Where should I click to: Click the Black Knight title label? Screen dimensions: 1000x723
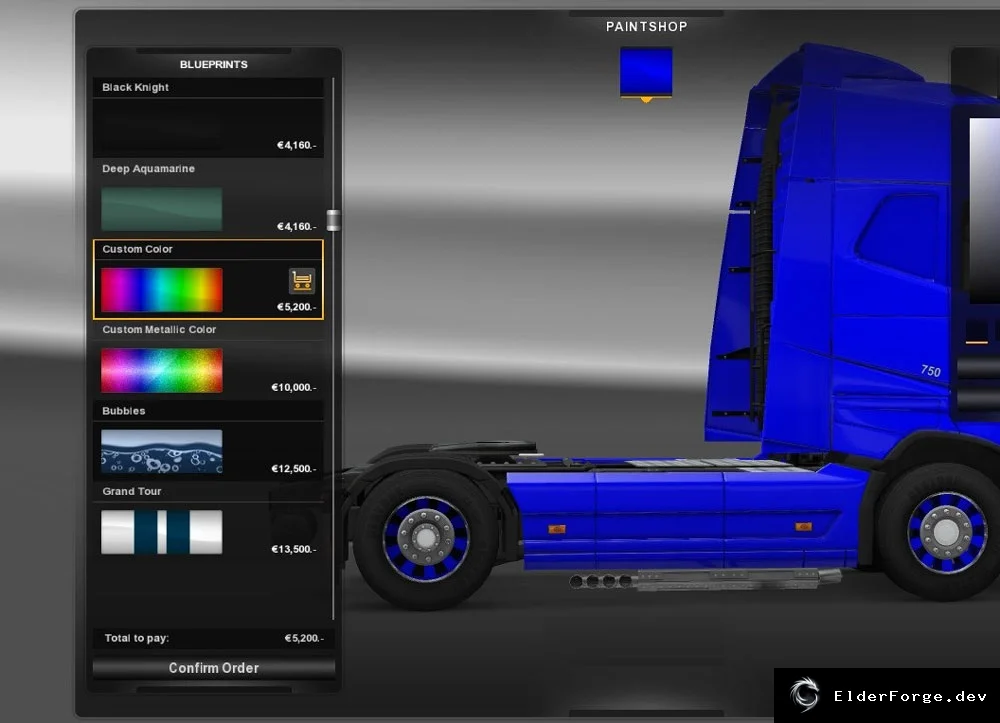pyautogui.click(x=135, y=87)
